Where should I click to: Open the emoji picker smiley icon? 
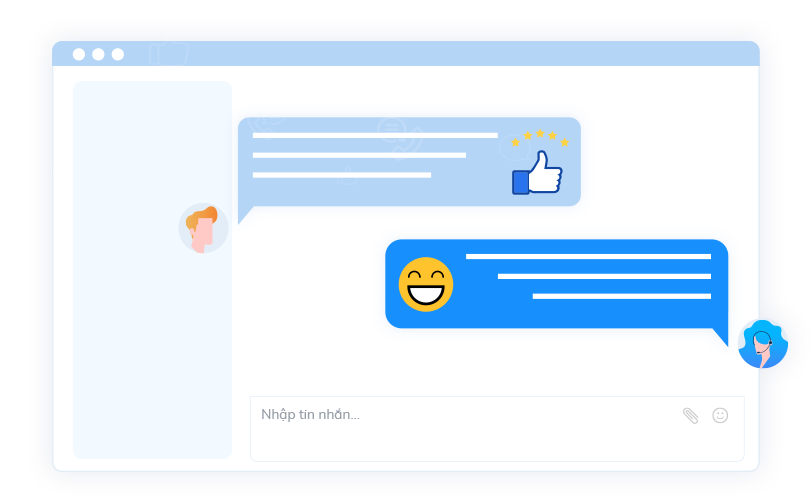point(720,415)
